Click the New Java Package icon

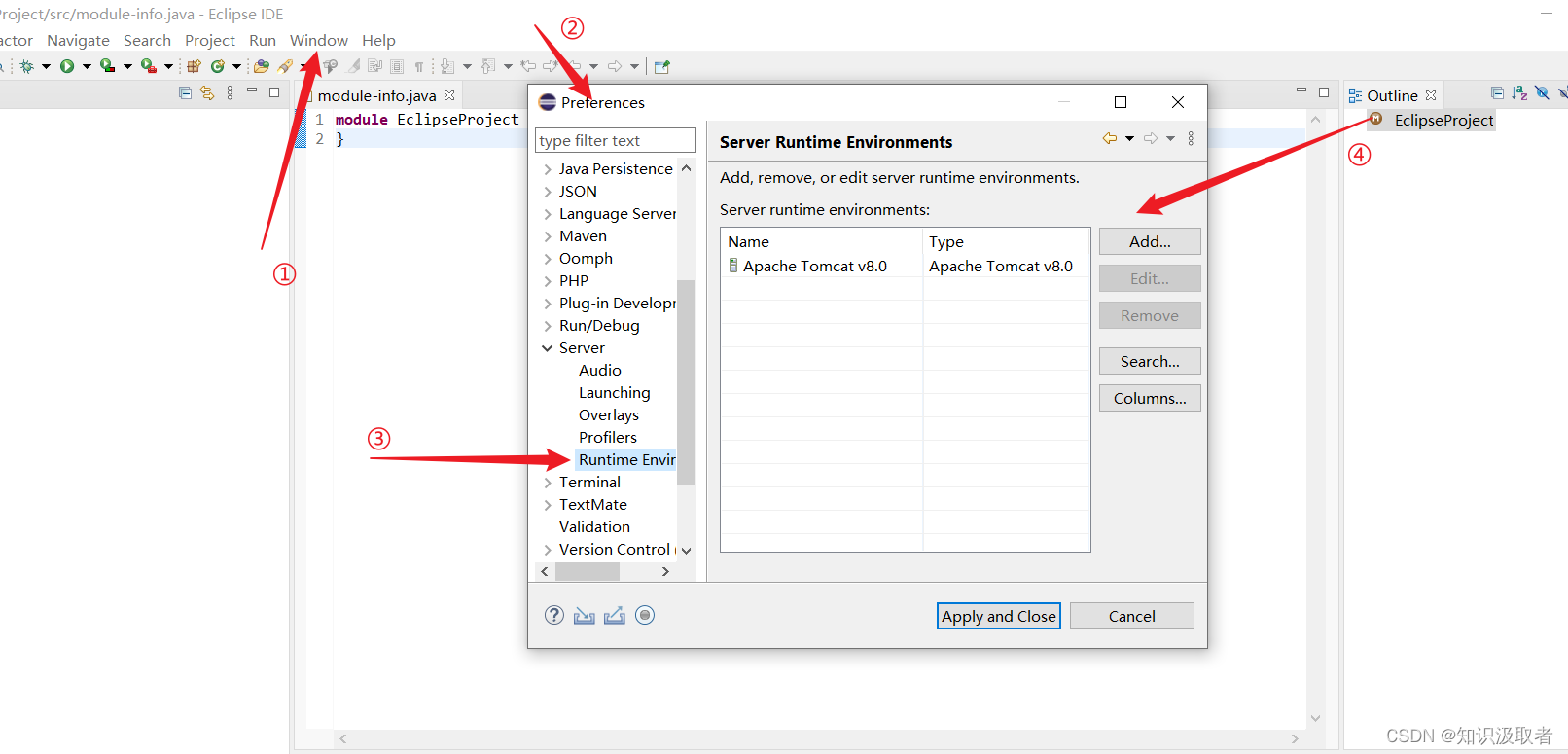(x=194, y=66)
